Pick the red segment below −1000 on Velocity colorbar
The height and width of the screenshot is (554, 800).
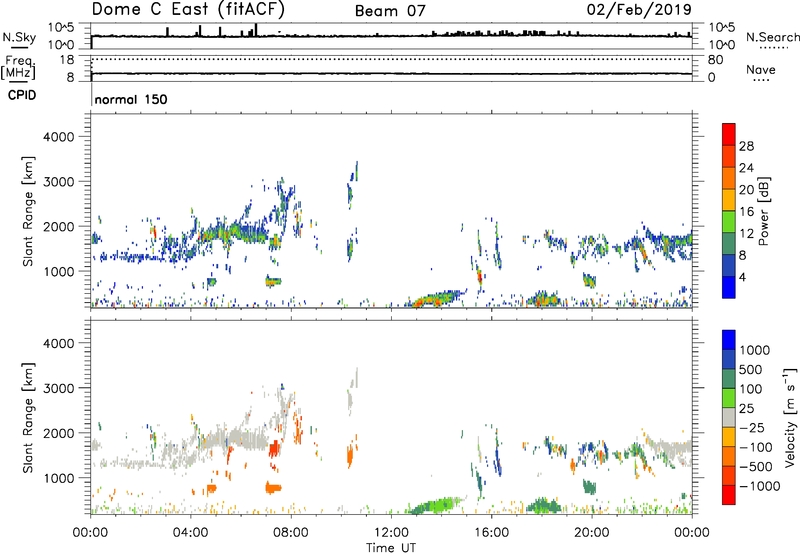coord(729,495)
